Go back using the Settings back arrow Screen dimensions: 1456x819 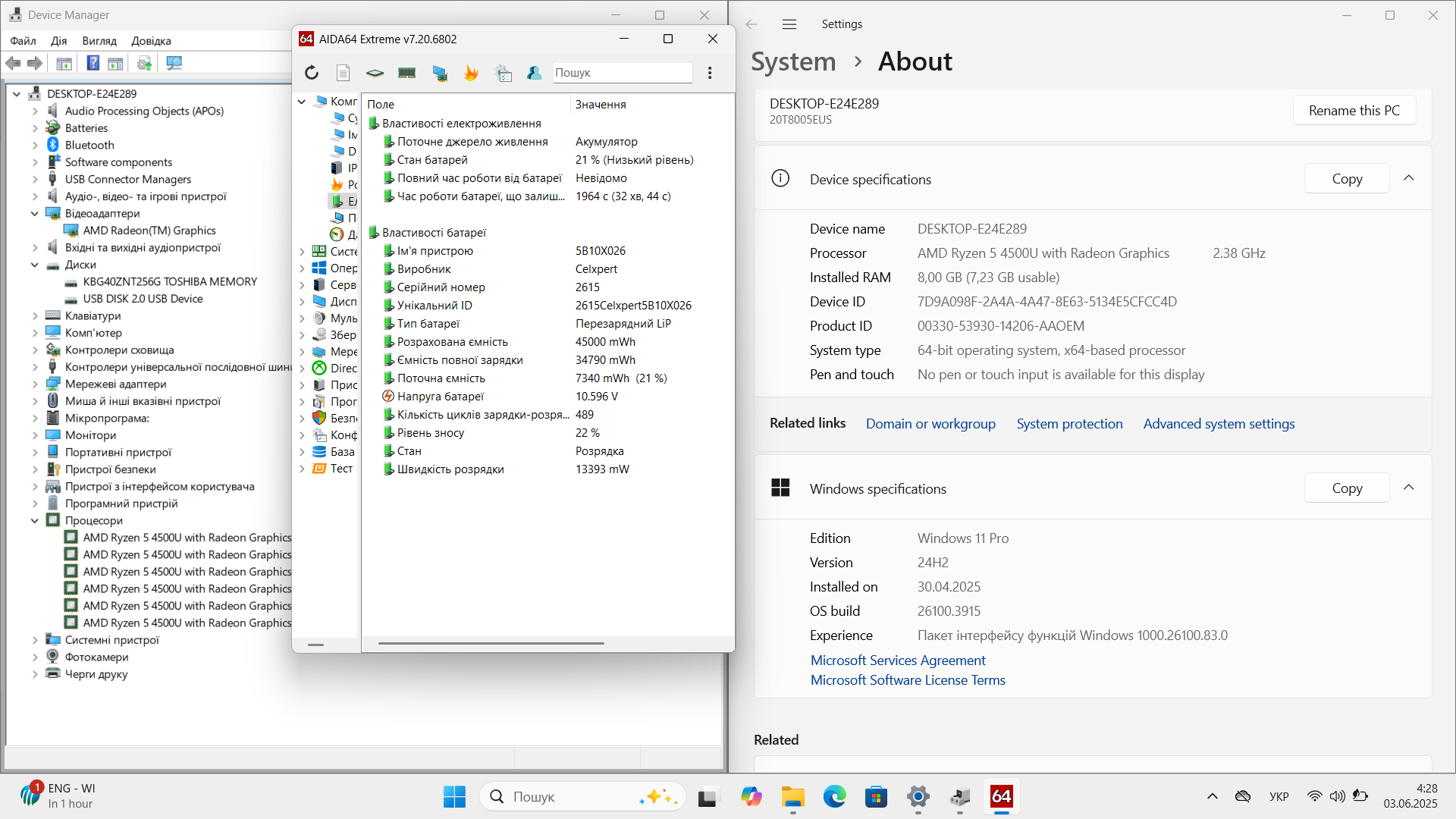752,24
